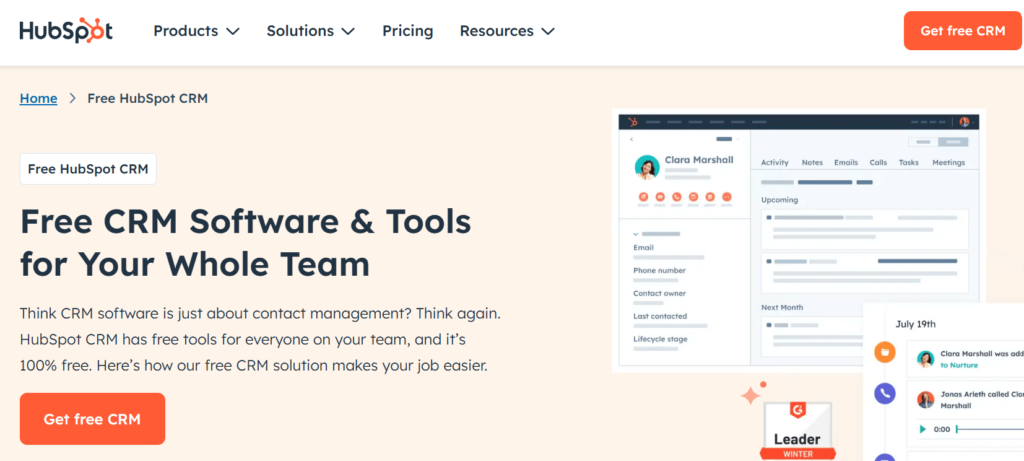Click the Free HubSpot CRM breadcrumb text

(x=148, y=99)
